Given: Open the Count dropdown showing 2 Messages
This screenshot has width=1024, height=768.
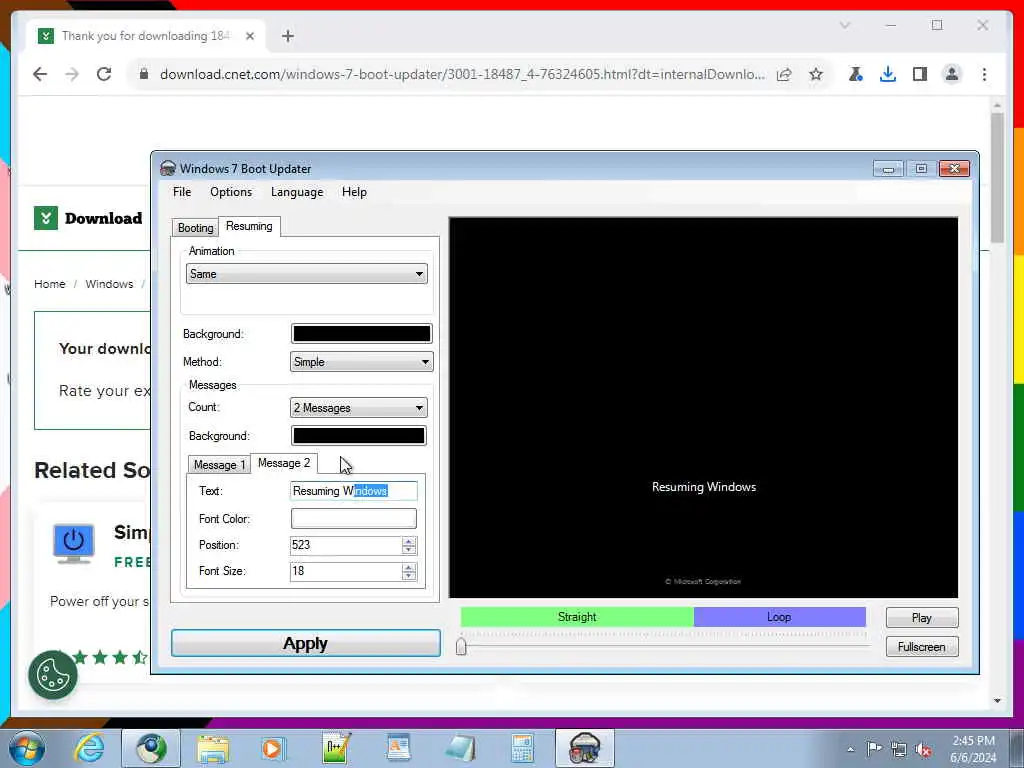Looking at the screenshot, I should point(359,408).
